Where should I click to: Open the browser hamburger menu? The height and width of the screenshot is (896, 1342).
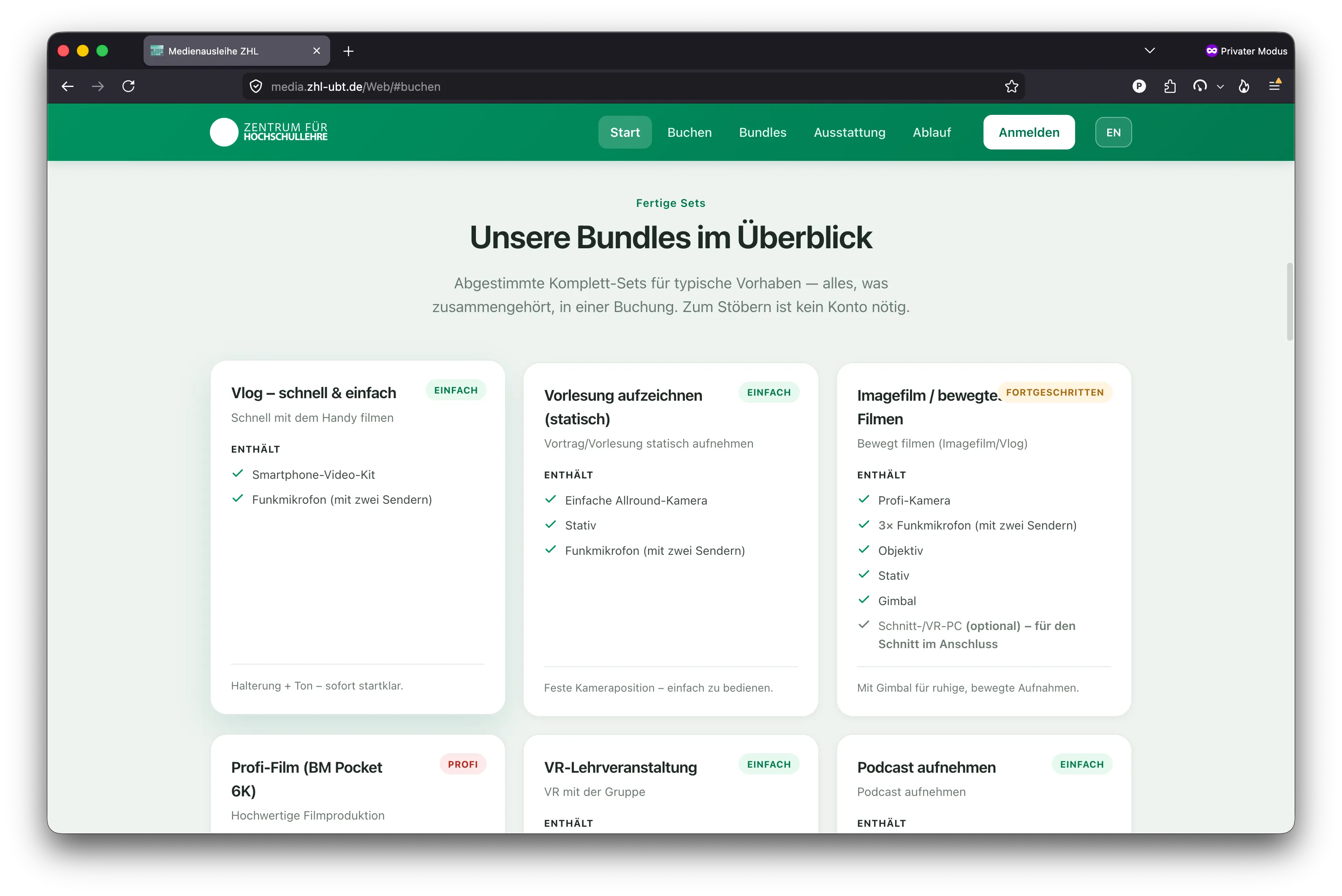coord(1274,86)
